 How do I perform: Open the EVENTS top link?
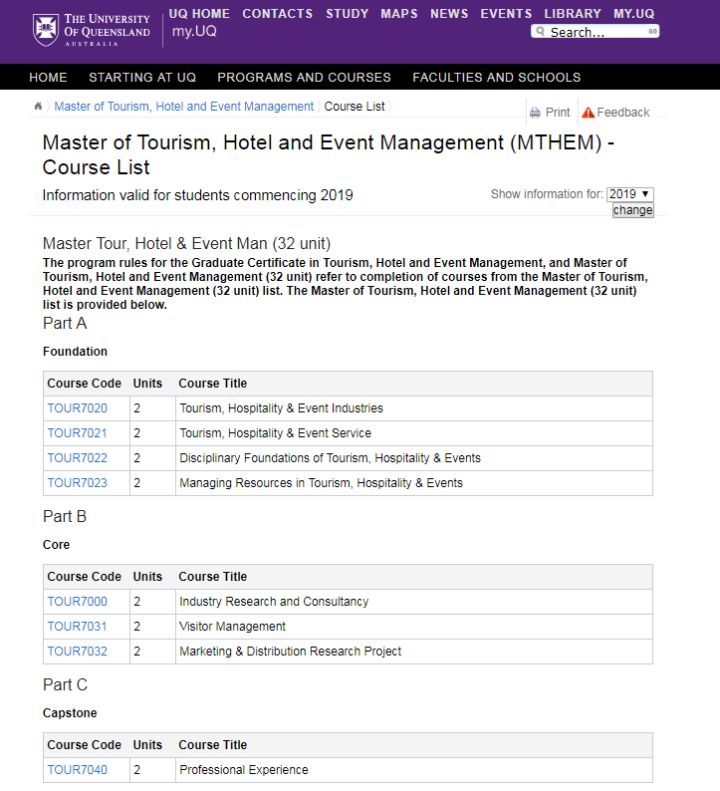coord(506,14)
